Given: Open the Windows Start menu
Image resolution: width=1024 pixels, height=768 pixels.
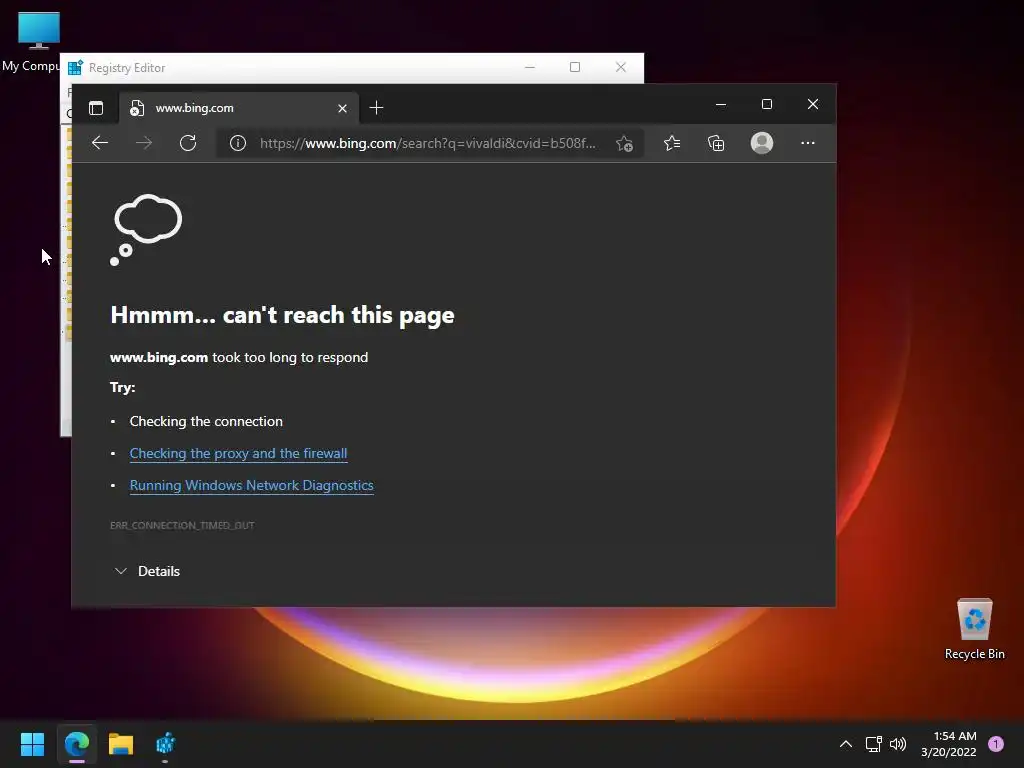Looking at the screenshot, I should click(x=32, y=744).
